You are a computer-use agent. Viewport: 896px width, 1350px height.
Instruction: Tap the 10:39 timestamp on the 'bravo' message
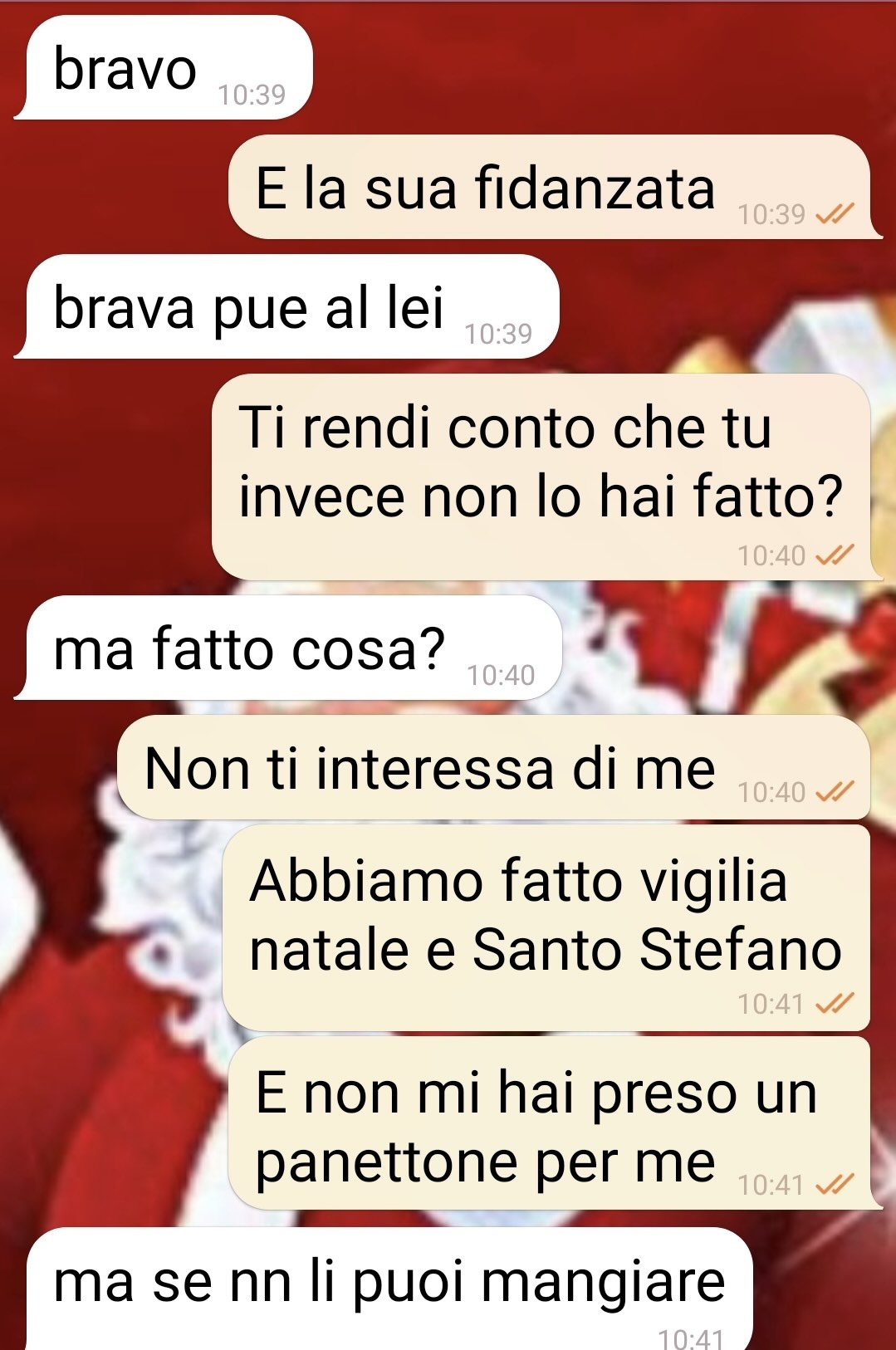252,95
